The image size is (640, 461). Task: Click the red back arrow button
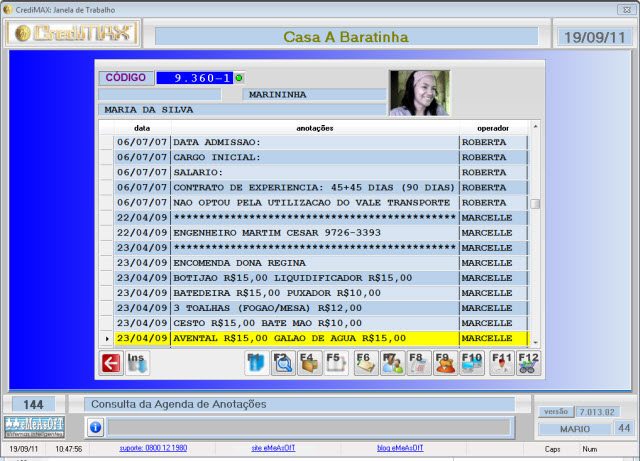point(111,363)
